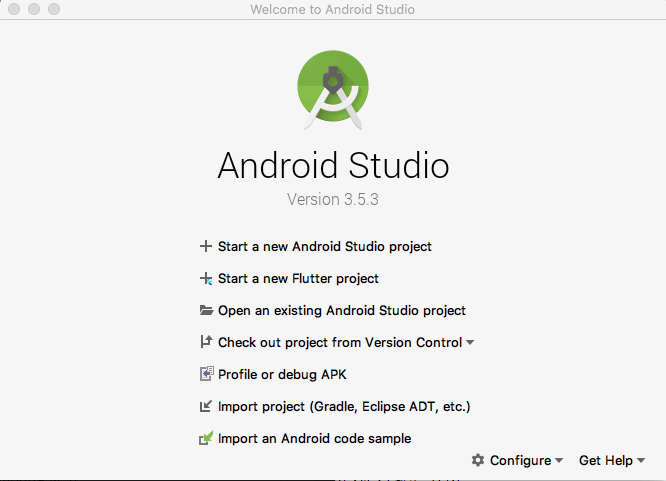The width and height of the screenshot is (666, 481).
Task: Click the Version 3.5.3 text
Action: [333, 199]
